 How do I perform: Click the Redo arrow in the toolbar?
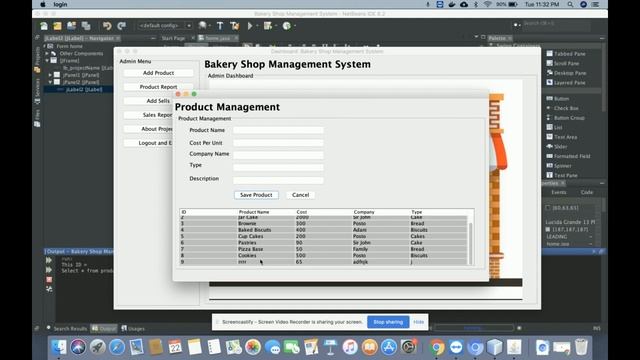[121, 26]
